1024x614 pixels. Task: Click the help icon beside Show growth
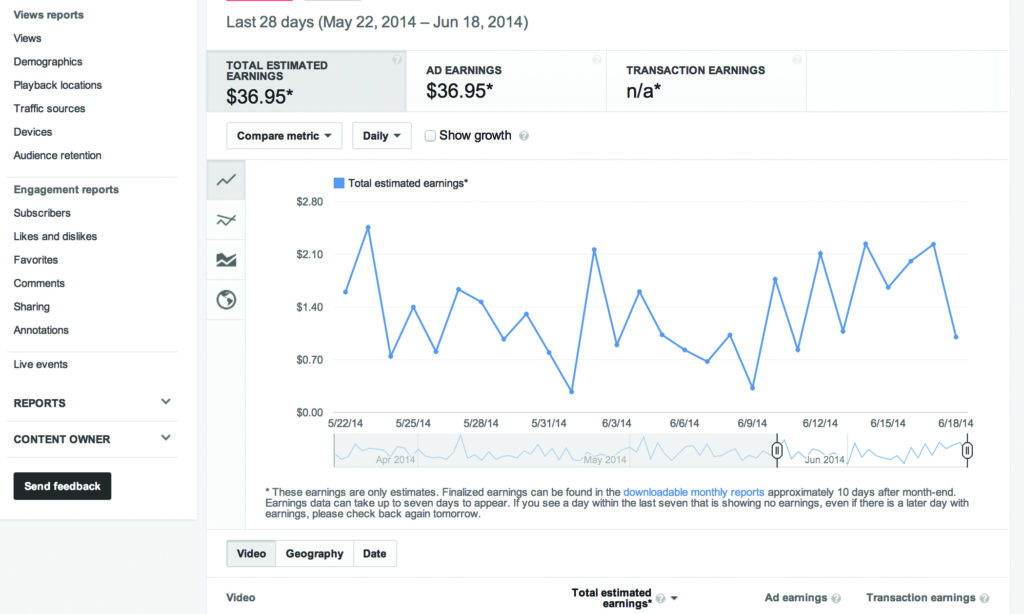524,135
